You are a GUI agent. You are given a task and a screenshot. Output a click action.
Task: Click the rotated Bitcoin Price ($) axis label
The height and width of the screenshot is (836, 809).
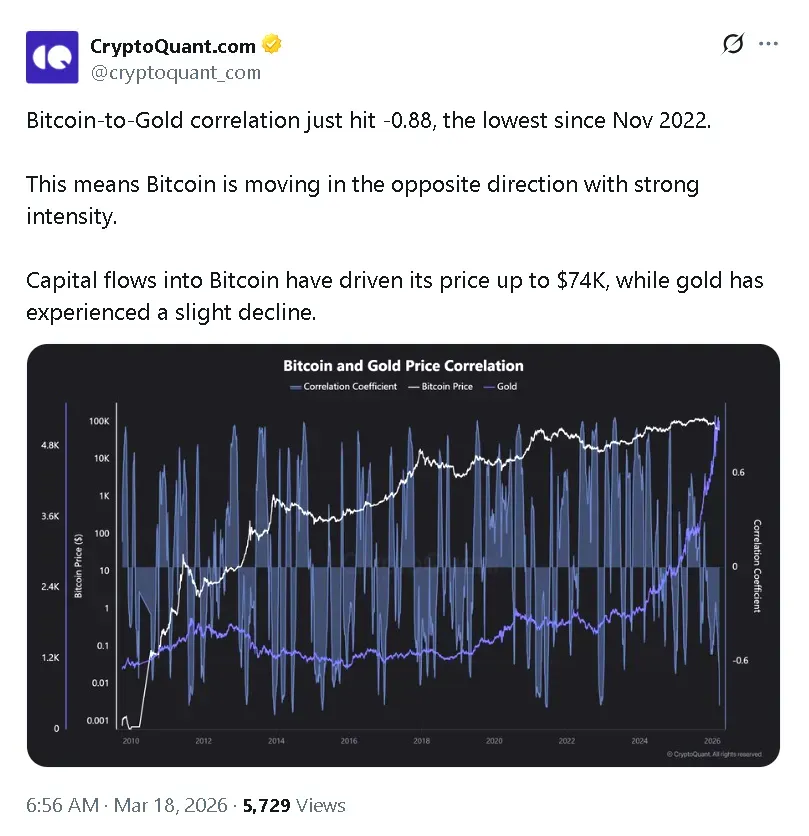[x=79, y=566]
